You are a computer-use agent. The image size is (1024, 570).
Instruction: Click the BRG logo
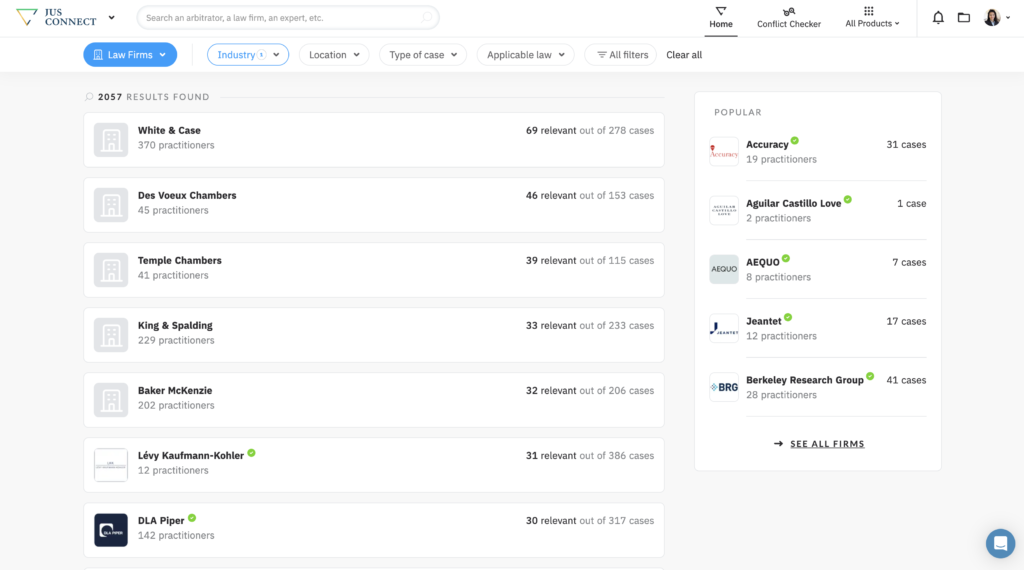click(724, 387)
